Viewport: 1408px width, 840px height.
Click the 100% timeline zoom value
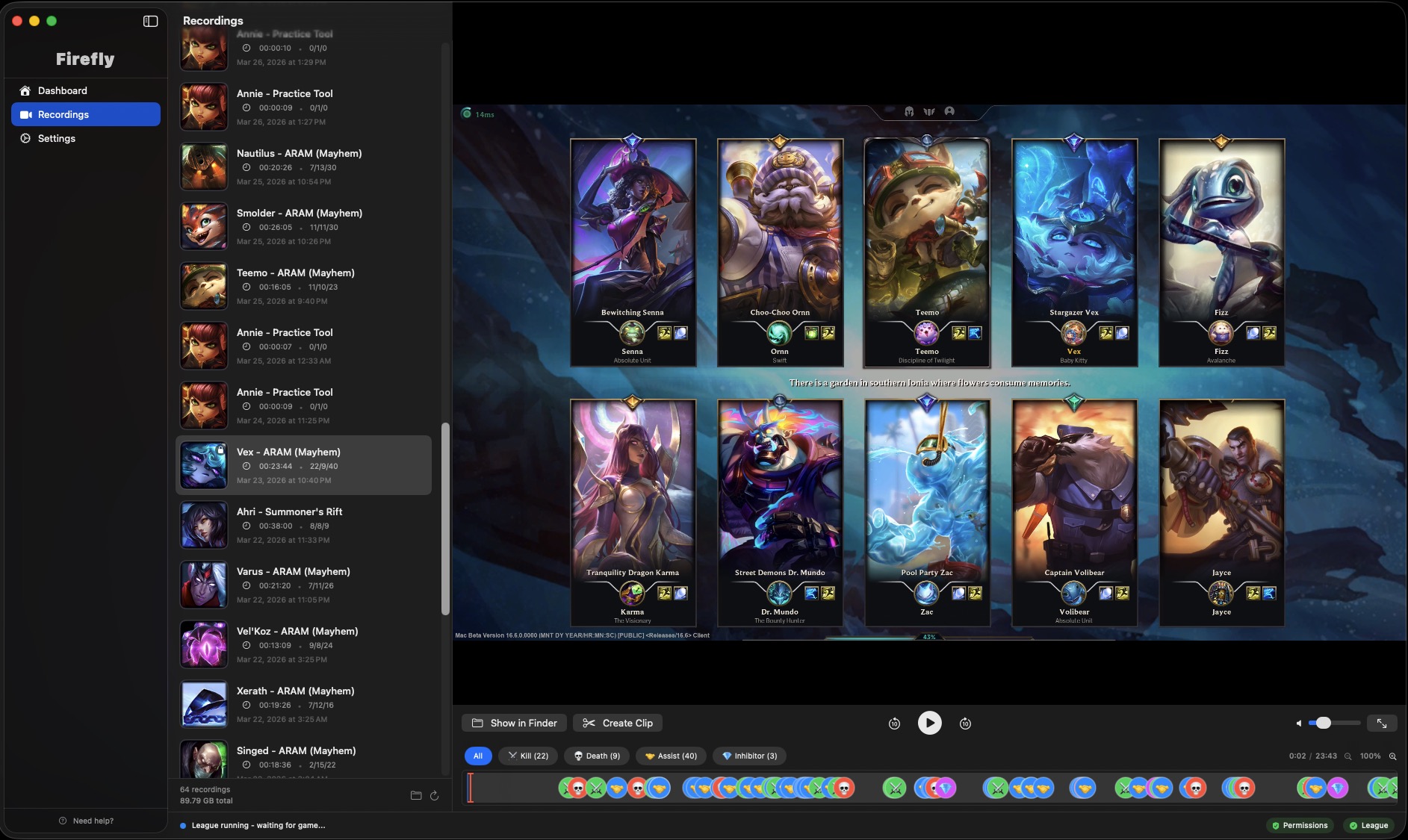pos(1370,756)
